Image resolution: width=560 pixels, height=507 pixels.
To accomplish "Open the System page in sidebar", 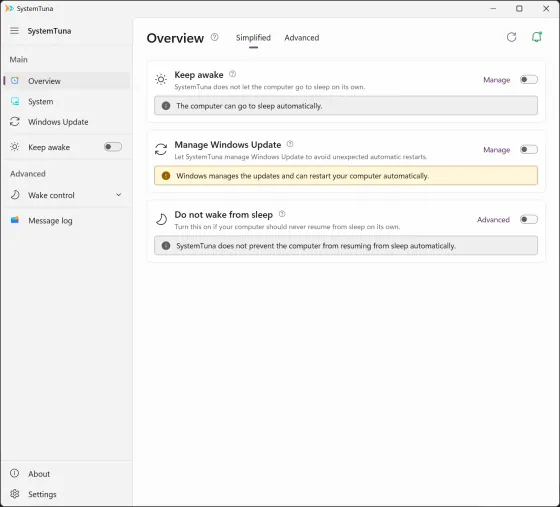I will [x=67, y=101].
